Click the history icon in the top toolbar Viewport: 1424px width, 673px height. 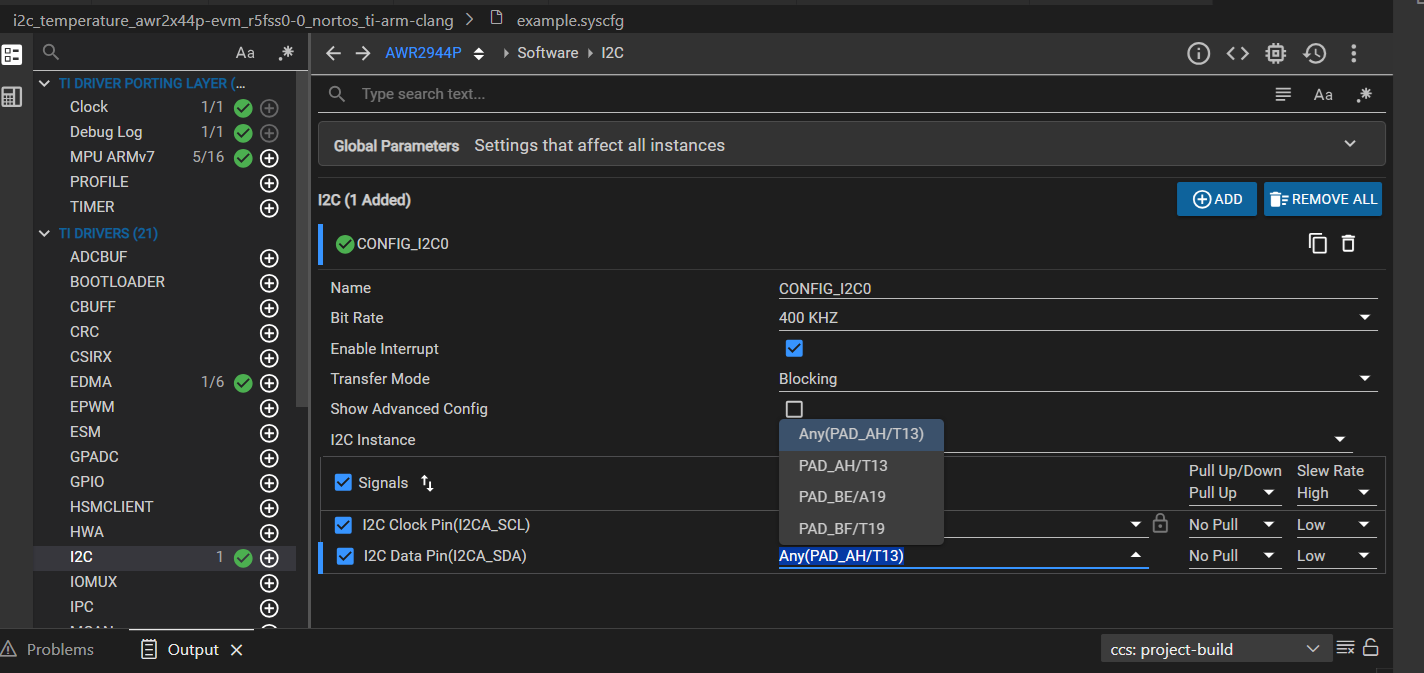[x=1314, y=53]
